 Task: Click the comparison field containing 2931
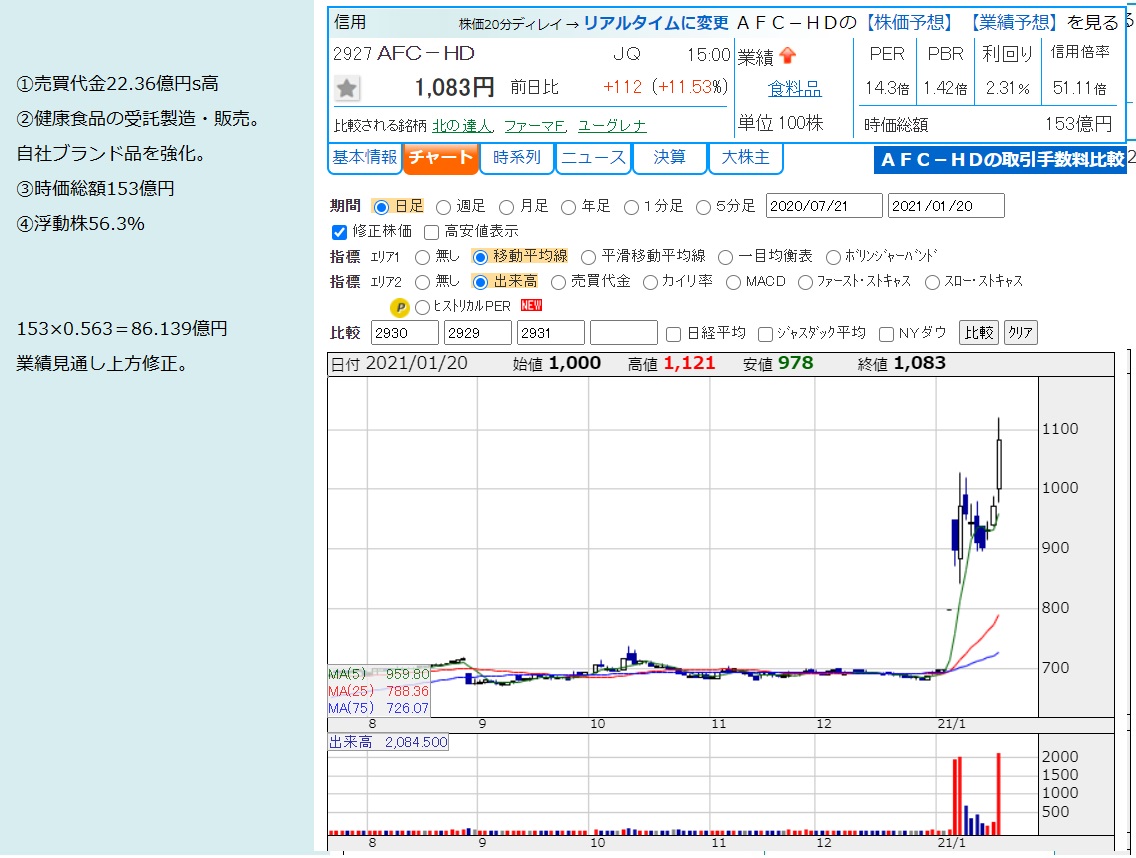coord(551,333)
